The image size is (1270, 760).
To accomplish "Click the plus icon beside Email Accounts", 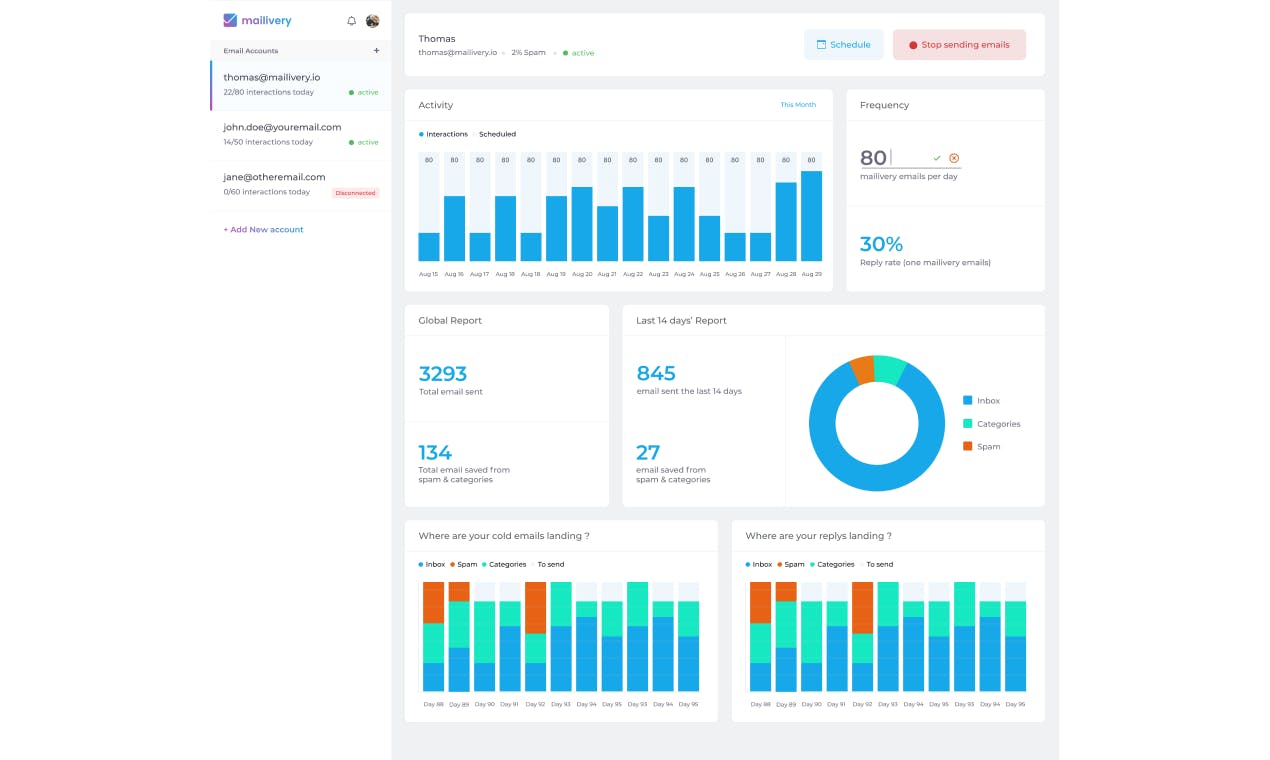I will coord(376,50).
